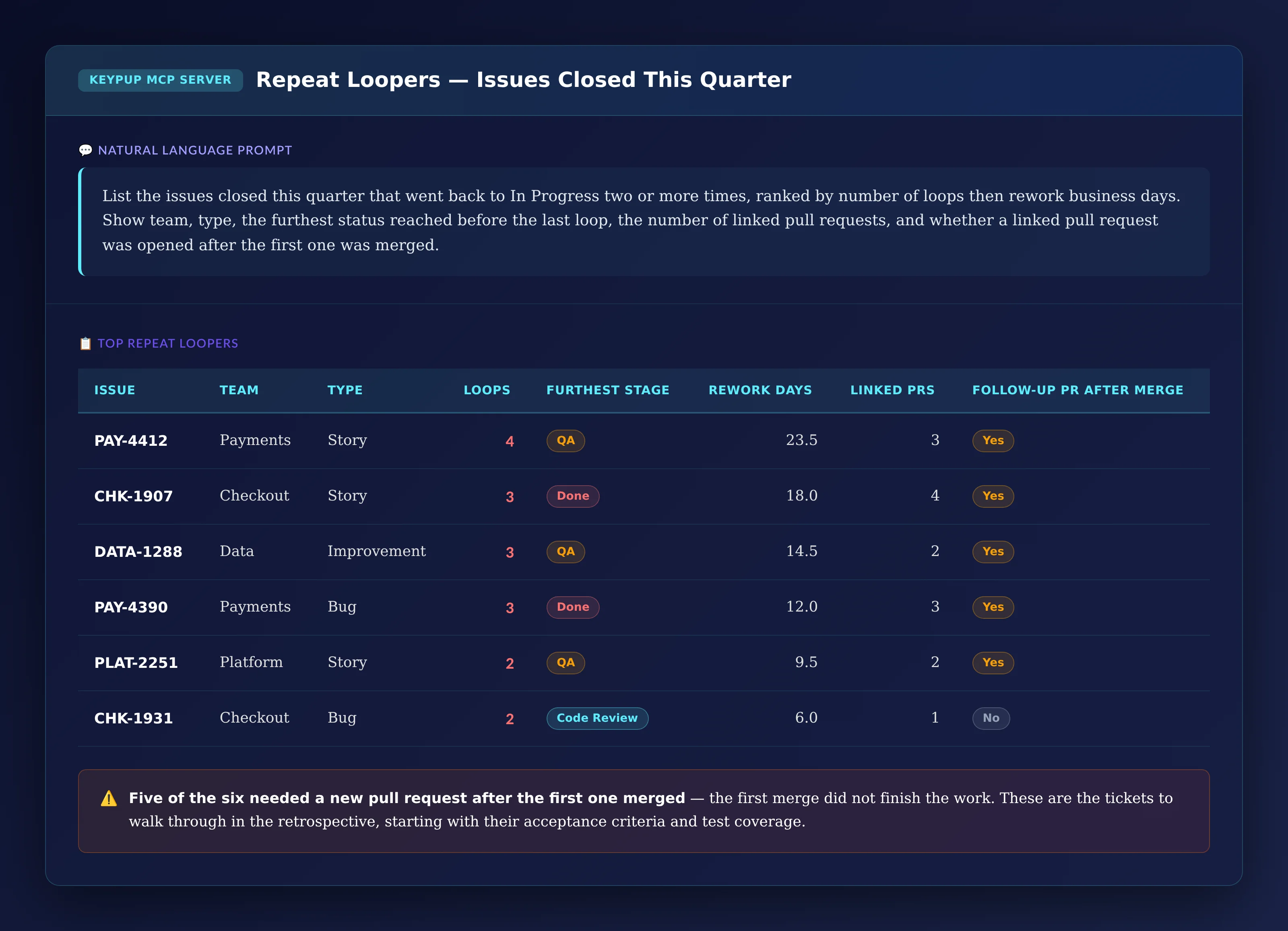This screenshot has width=1288, height=931.
Task: Click the speech bubble icon beside Natural Language Prompt
Action: click(x=86, y=150)
